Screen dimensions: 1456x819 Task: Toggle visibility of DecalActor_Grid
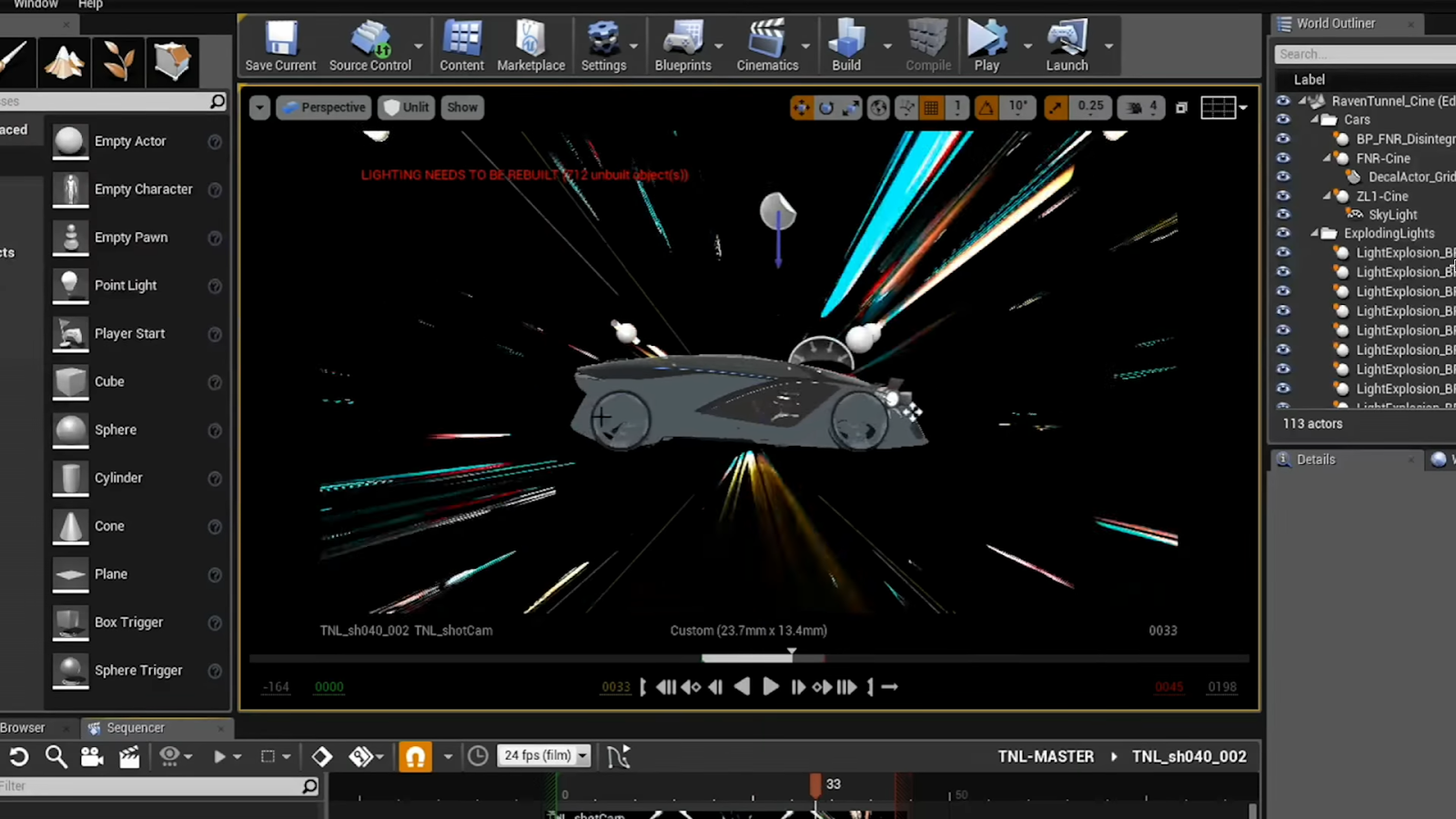tap(1283, 177)
